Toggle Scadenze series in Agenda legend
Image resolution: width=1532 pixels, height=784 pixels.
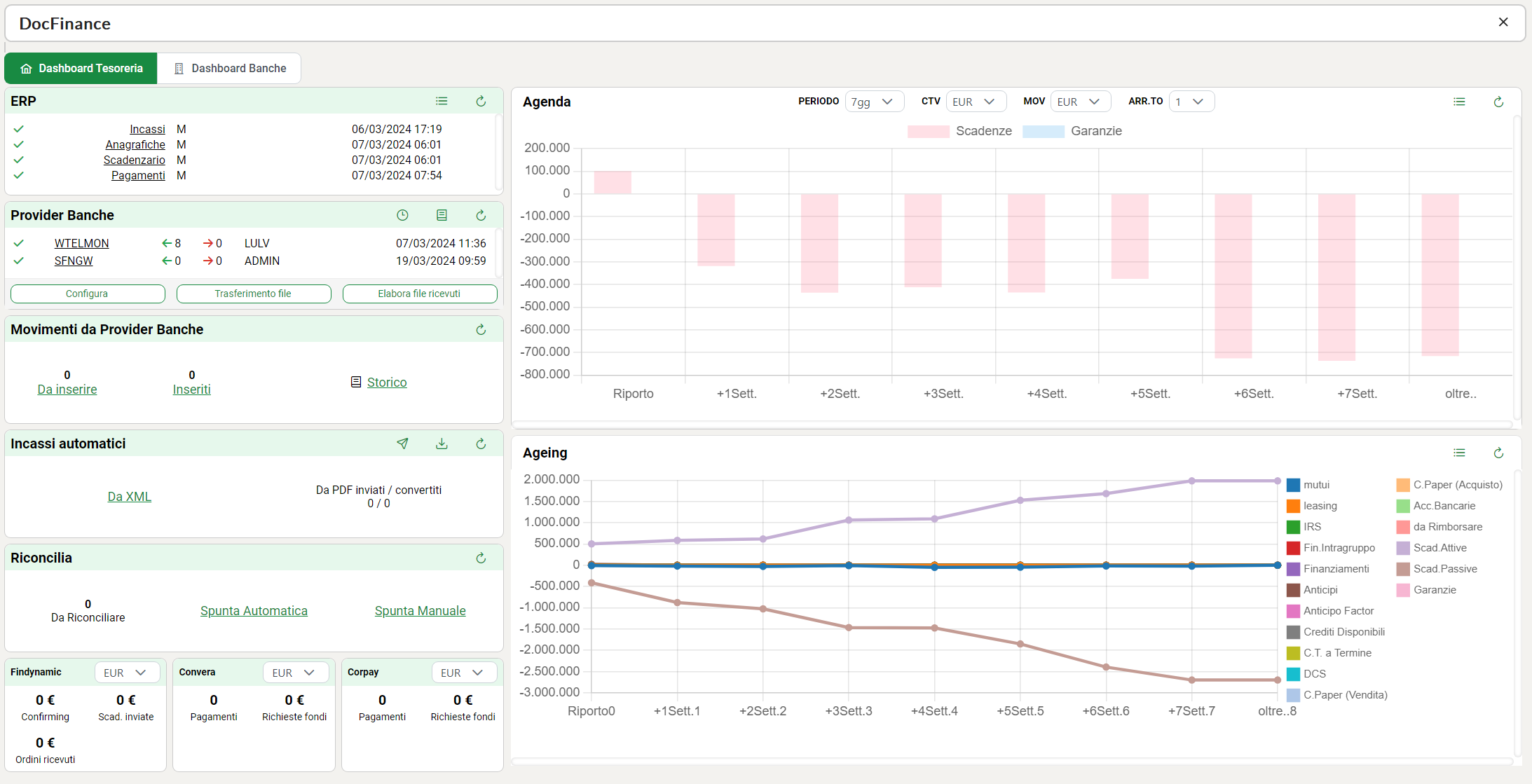[959, 131]
